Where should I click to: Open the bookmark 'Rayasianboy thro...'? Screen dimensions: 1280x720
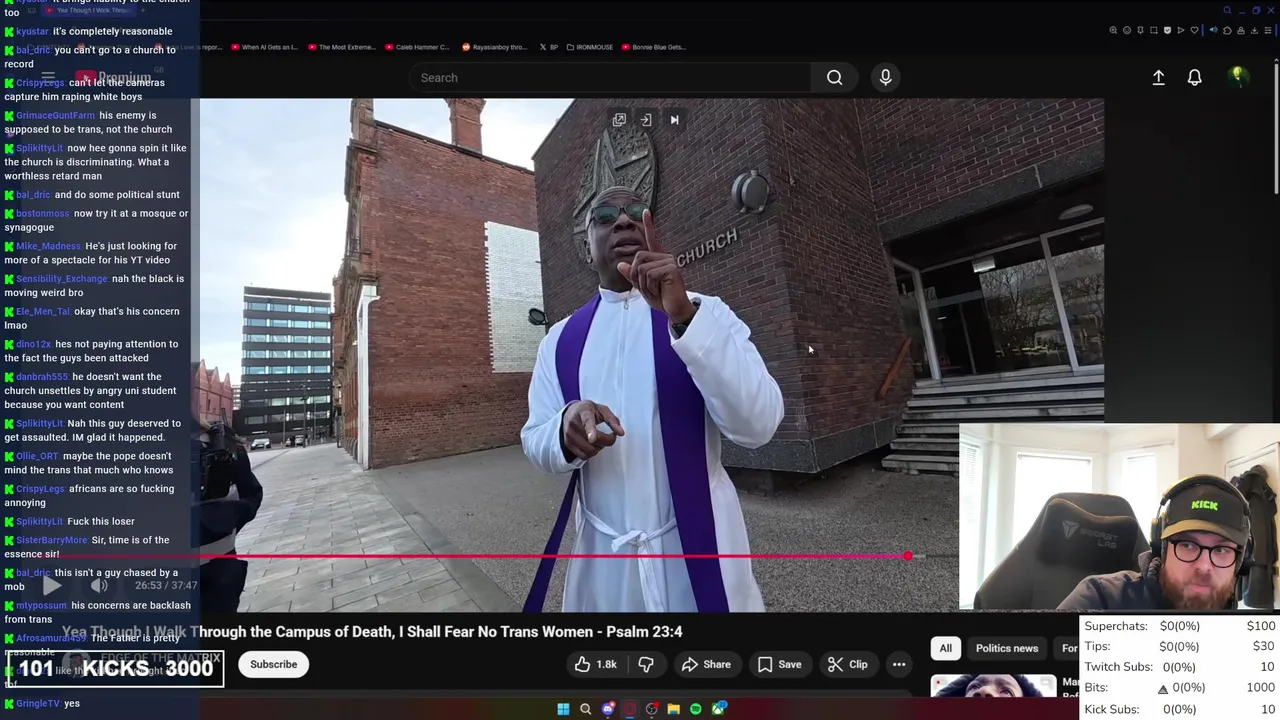click(x=494, y=47)
